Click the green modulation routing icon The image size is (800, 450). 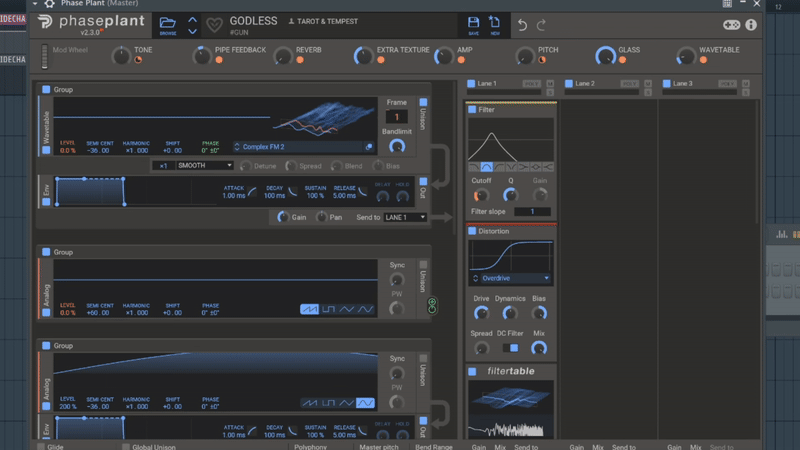tap(432, 305)
